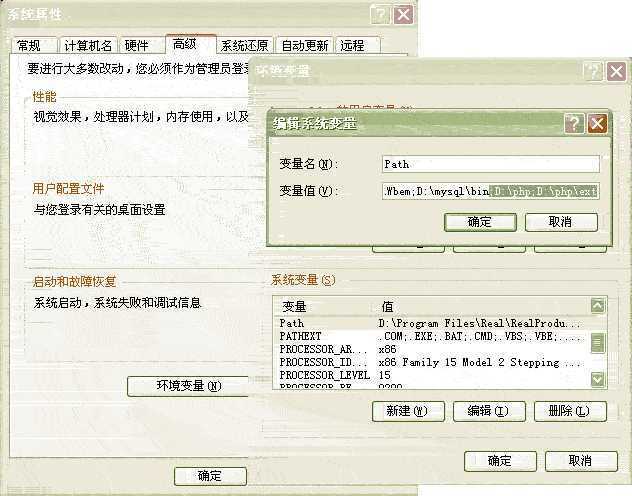Switch to the 常规 tab
Viewport: 632px width, 496px height.
[34, 45]
